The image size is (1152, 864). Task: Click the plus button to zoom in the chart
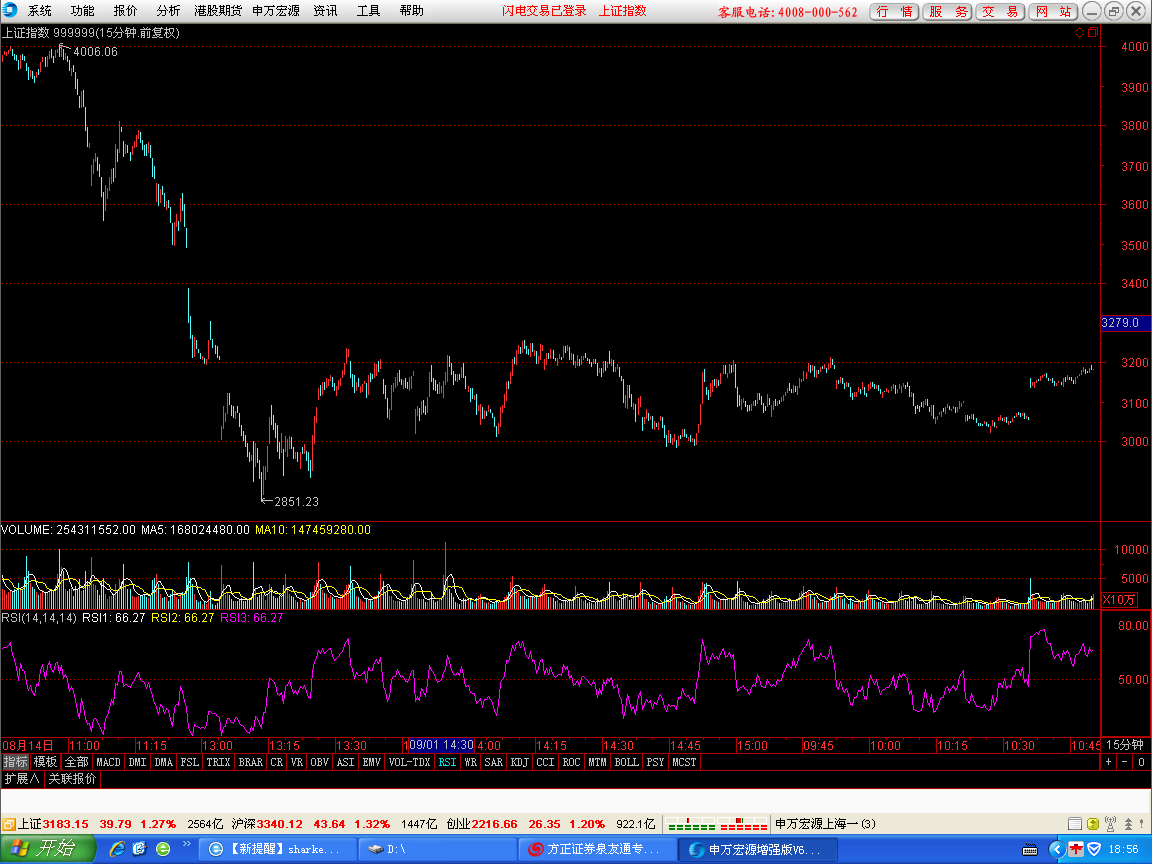click(x=1109, y=762)
